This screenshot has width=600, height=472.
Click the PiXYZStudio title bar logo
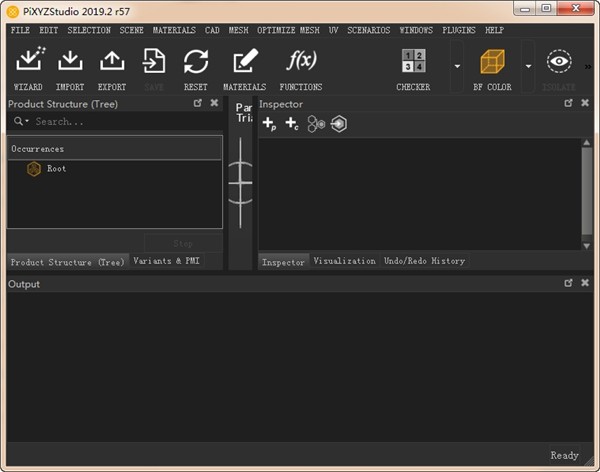pyautogui.click(x=13, y=12)
